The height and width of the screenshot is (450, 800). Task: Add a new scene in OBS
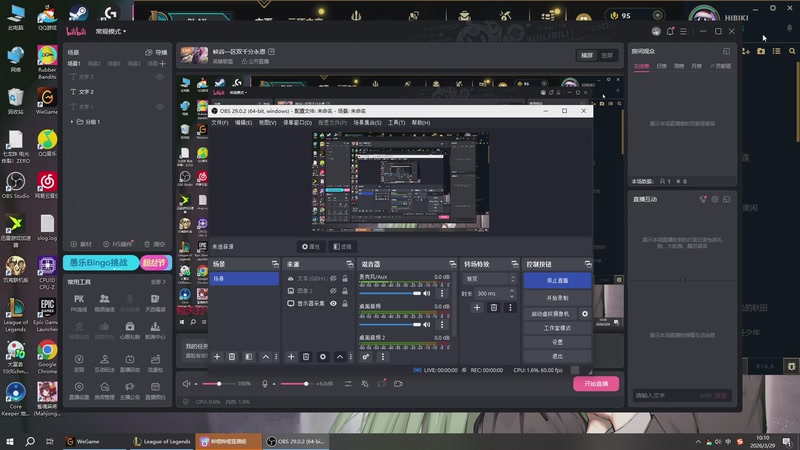[x=217, y=357]
